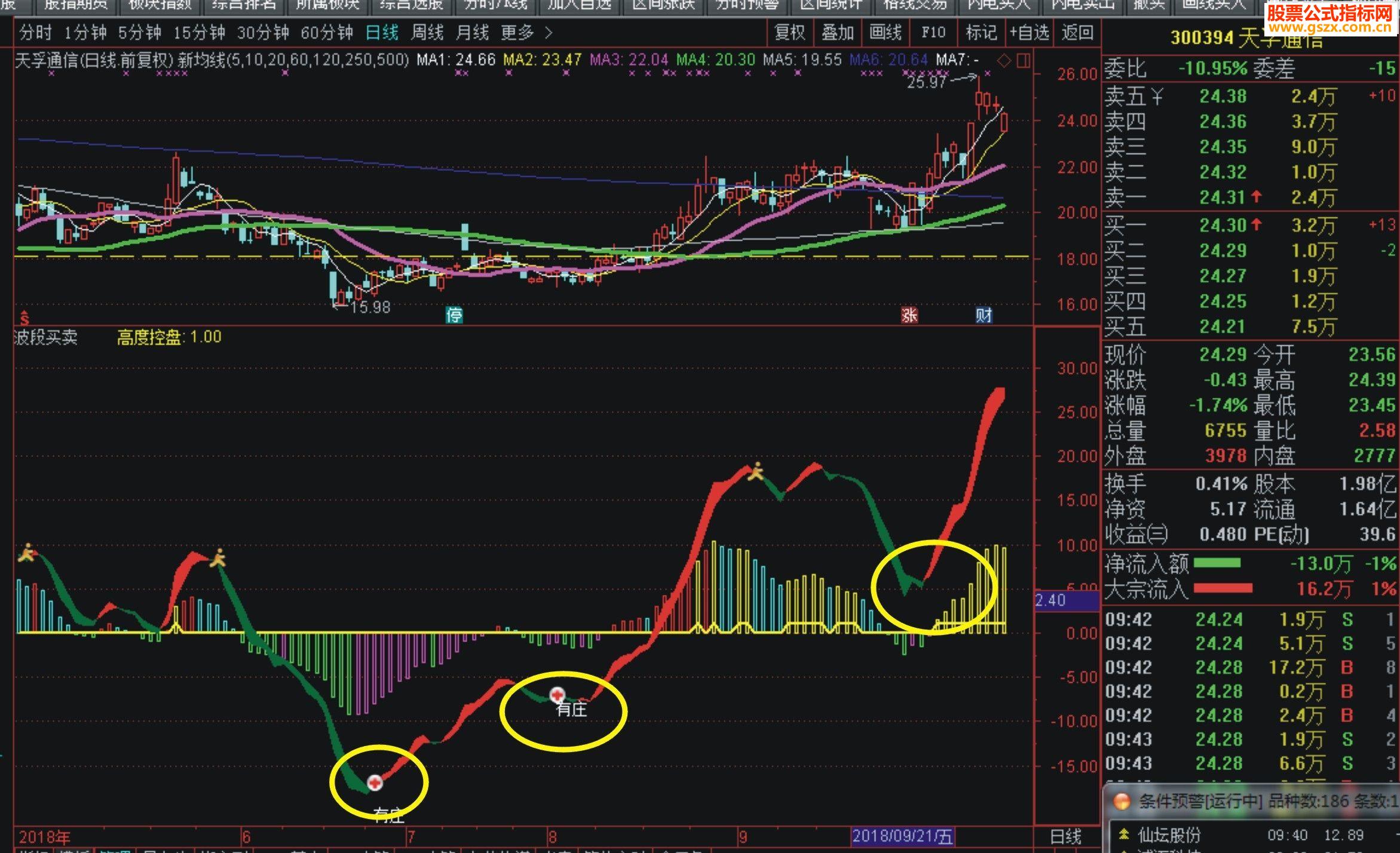Viewport: 1400px width, 853px height.
Task: Open the 复权 adjustment button
Action: (x=790, y=32)
